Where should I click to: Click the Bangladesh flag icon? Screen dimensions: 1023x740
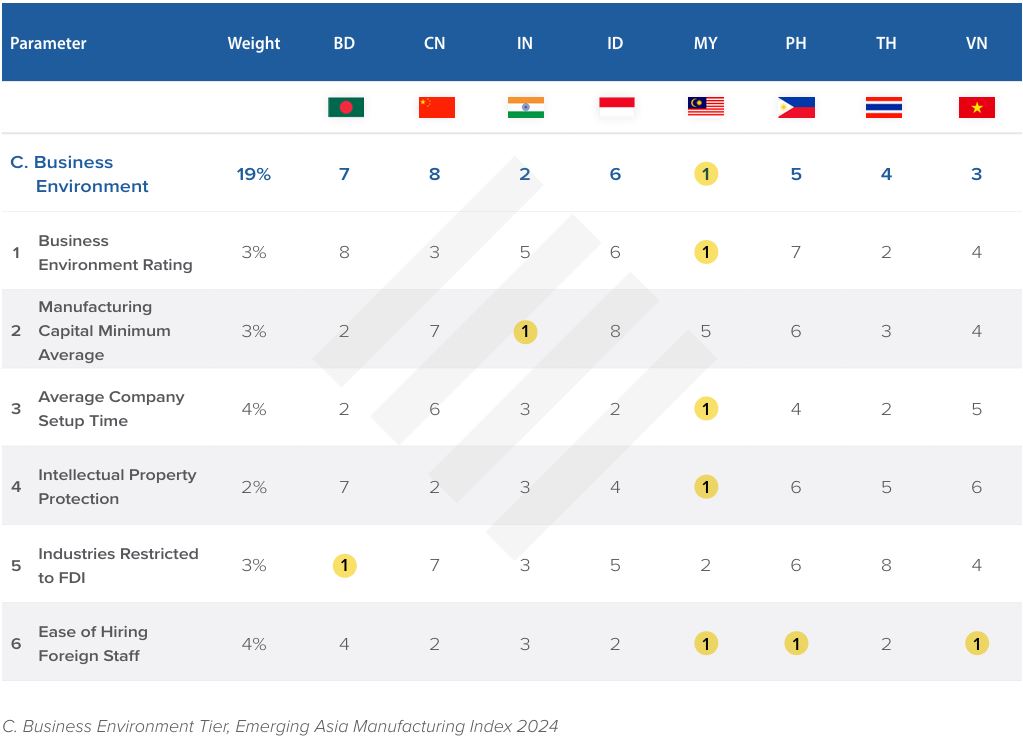tap(345, 107)
